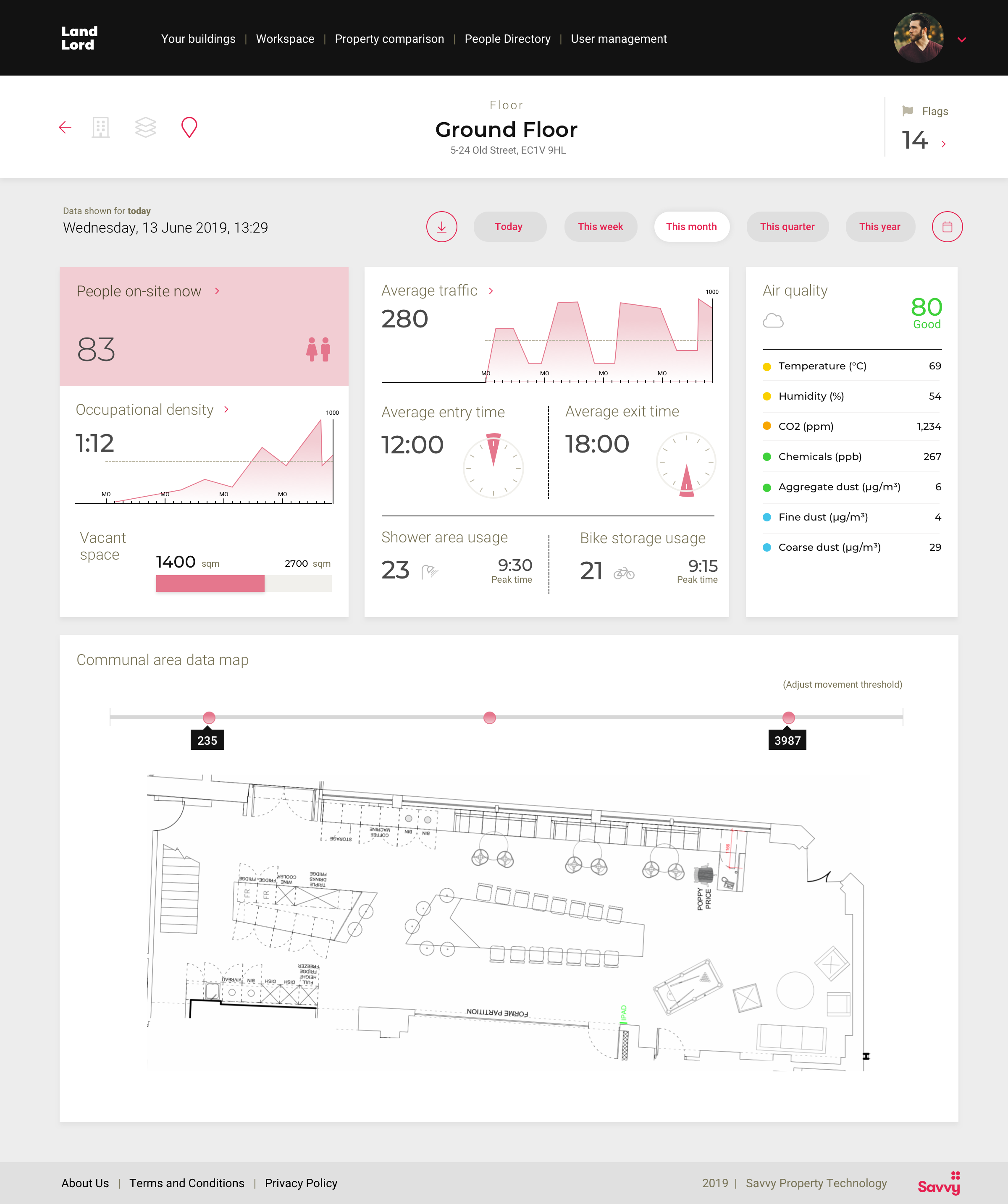The height and width of the screenshot is (1204, 1008).
Task: Select the This quarter time range
Action: coord(787,227)
